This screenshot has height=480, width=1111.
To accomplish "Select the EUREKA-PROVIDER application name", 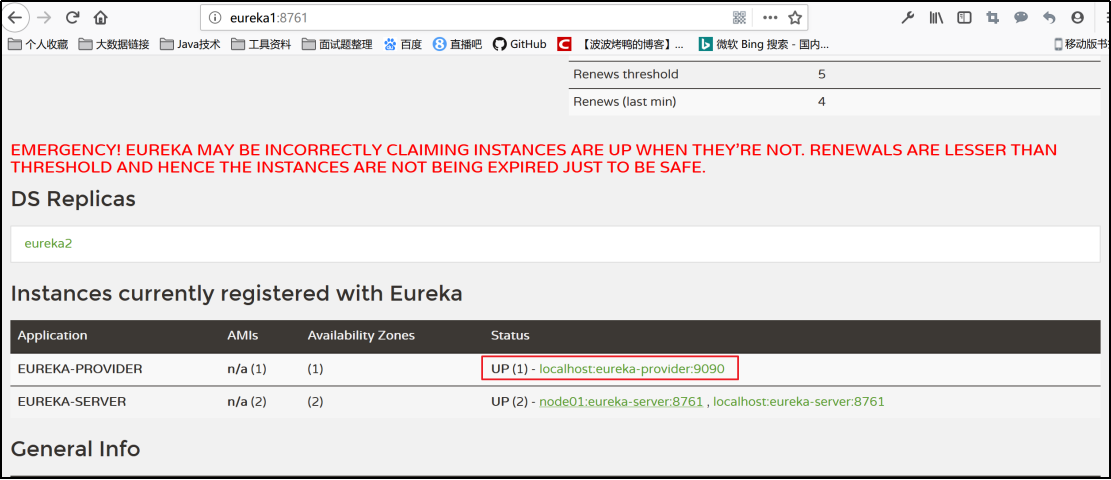I will (x=80, y=369).
